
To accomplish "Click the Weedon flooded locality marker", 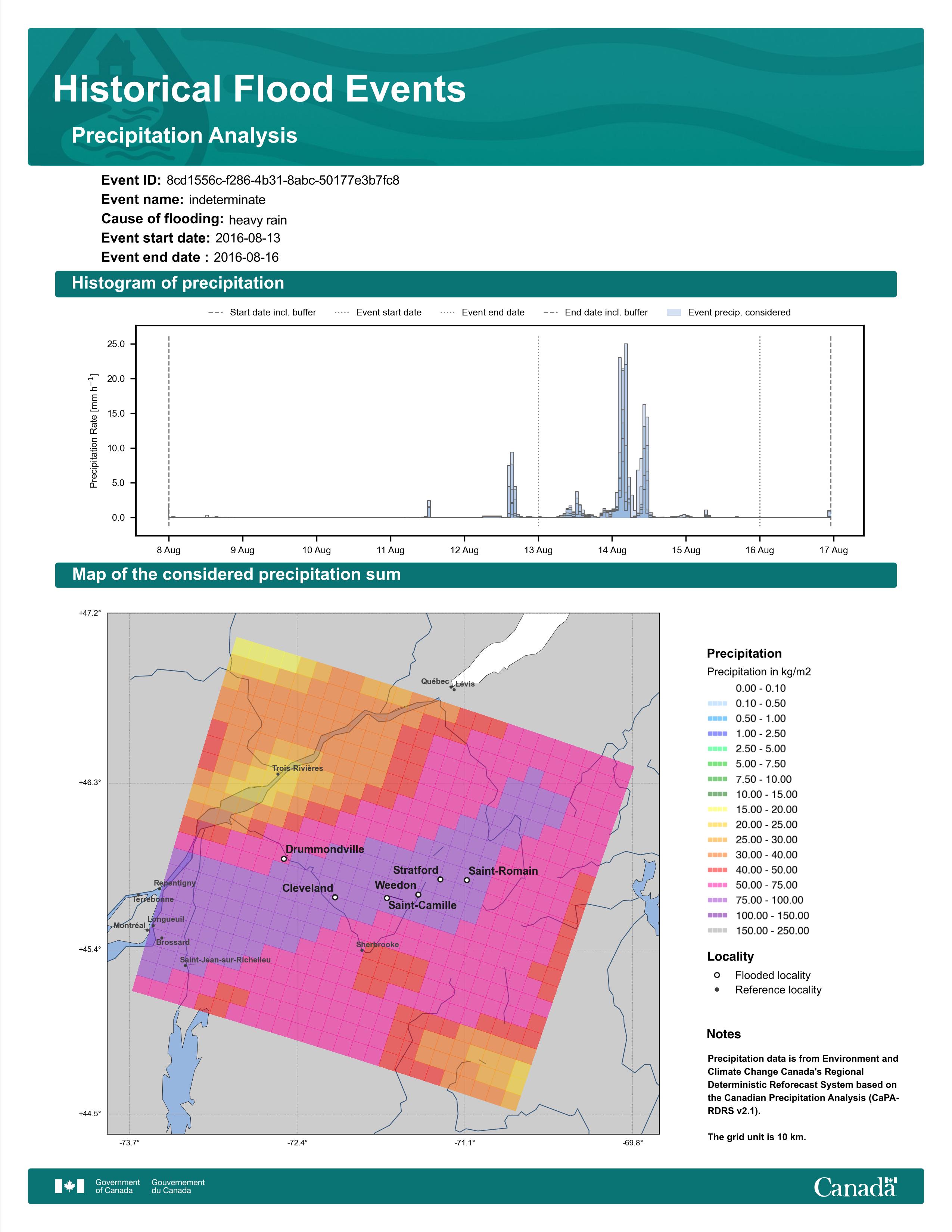I will click(419, 895).
